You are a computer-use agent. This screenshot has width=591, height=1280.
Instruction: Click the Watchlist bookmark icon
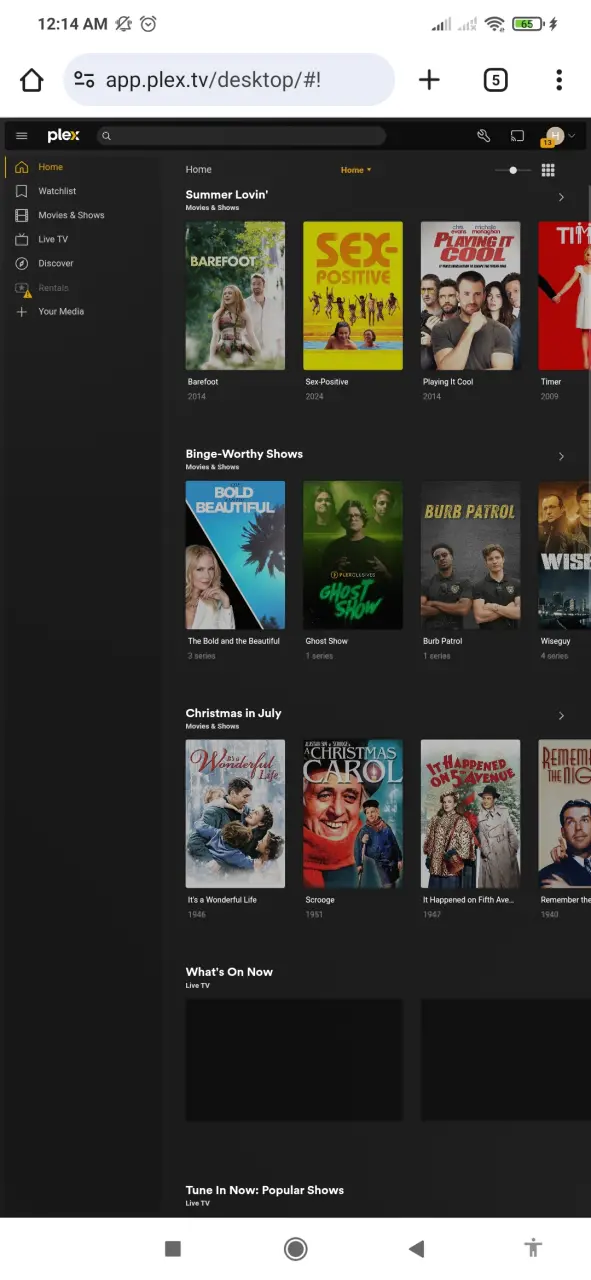pos(22,191)
